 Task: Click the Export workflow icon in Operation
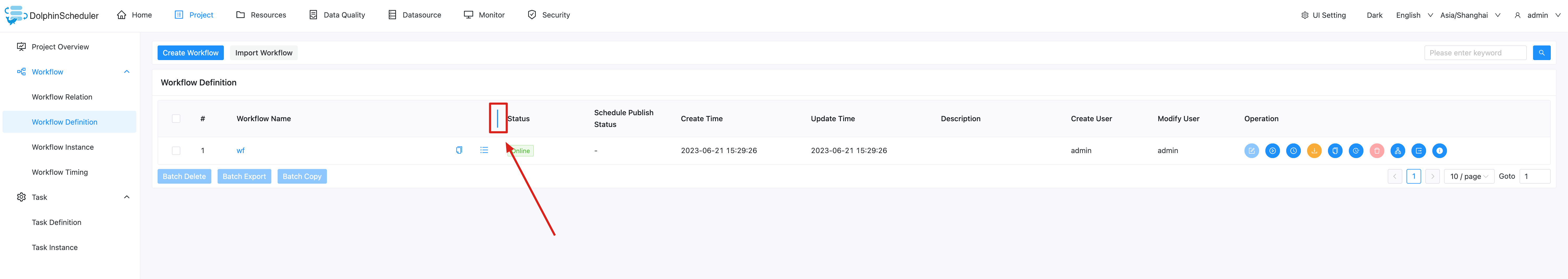(1418, 150)
